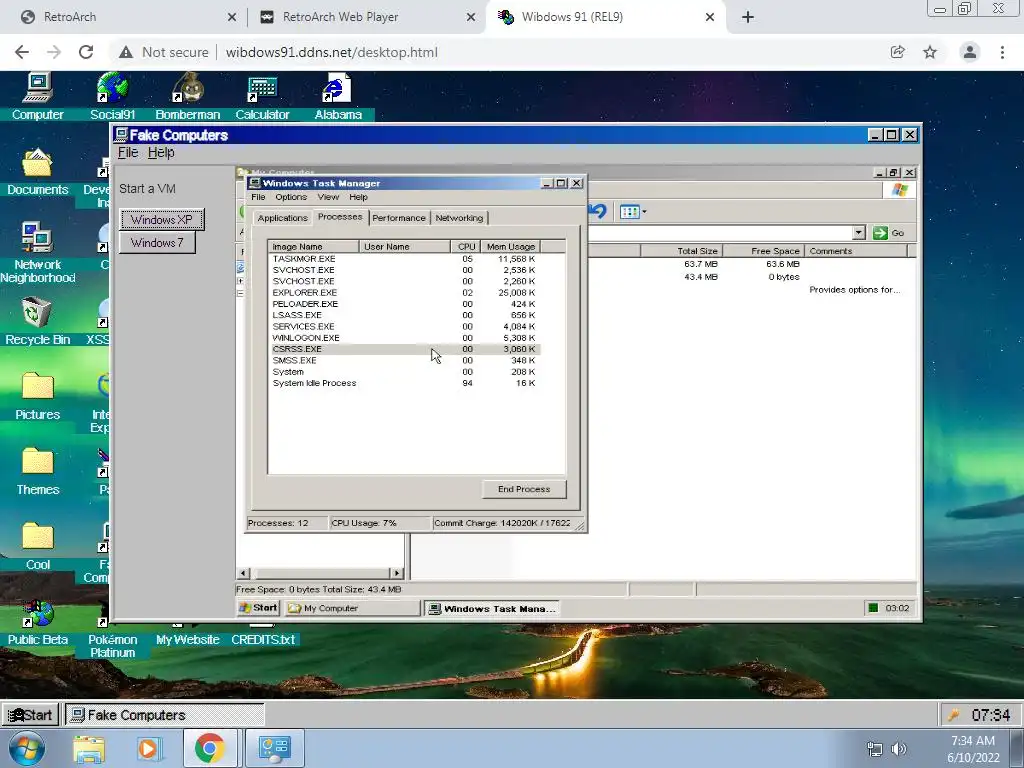This screenshot has height=768, width=1024.
Task: Click the right scroll arrow in folder pane
Action: [396, 573]
